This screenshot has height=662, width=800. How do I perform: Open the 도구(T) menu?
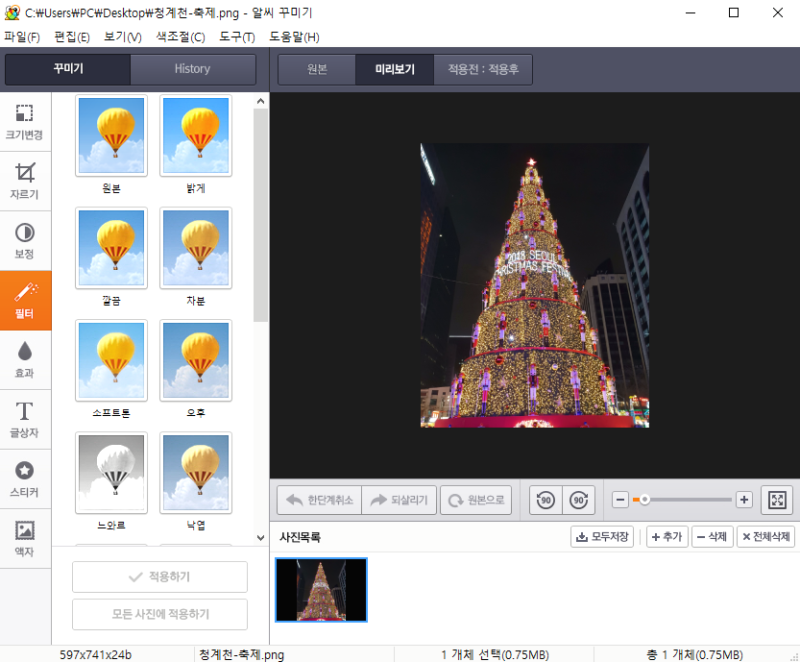tap(237, 37)
